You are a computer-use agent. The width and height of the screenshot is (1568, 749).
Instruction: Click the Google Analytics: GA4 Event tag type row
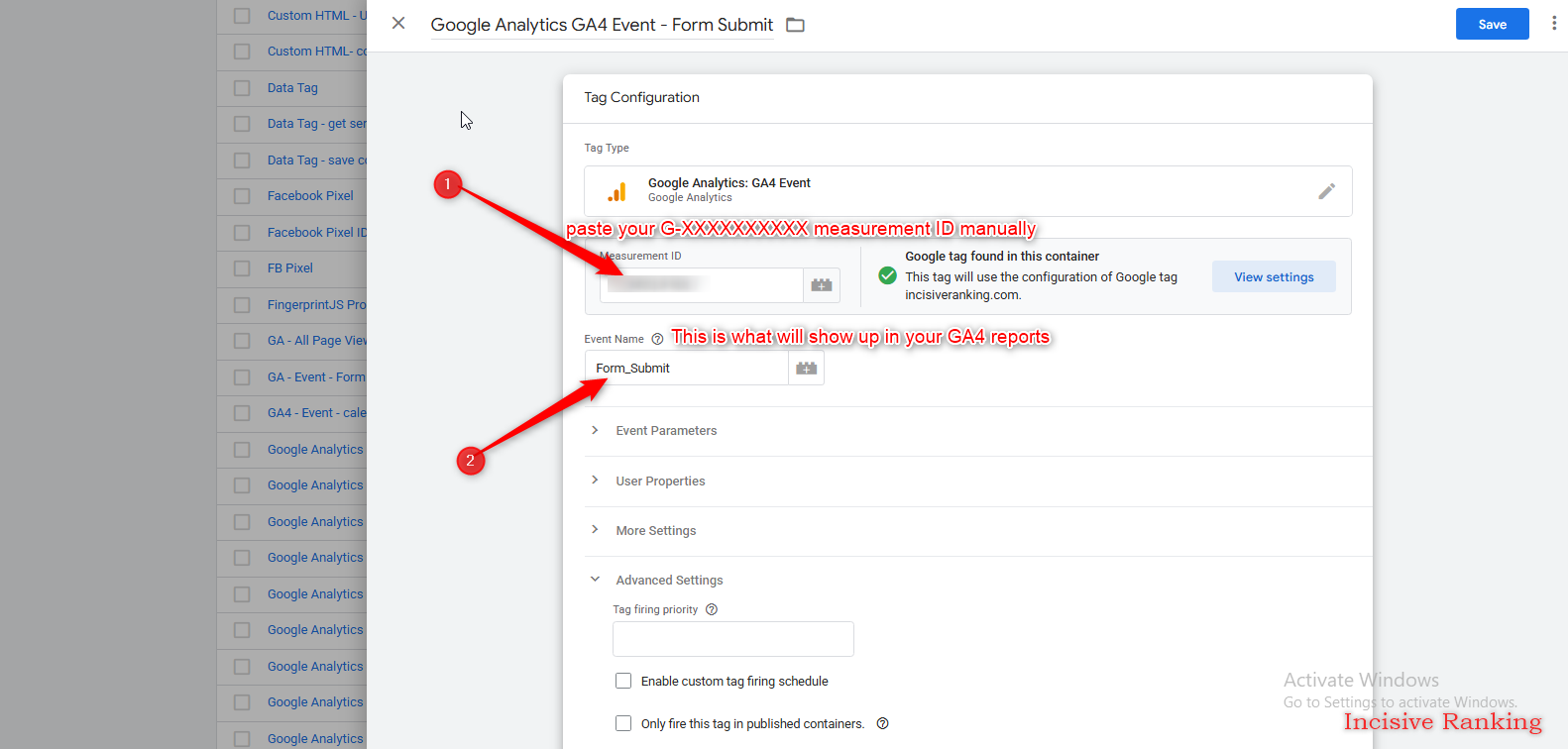967,191
